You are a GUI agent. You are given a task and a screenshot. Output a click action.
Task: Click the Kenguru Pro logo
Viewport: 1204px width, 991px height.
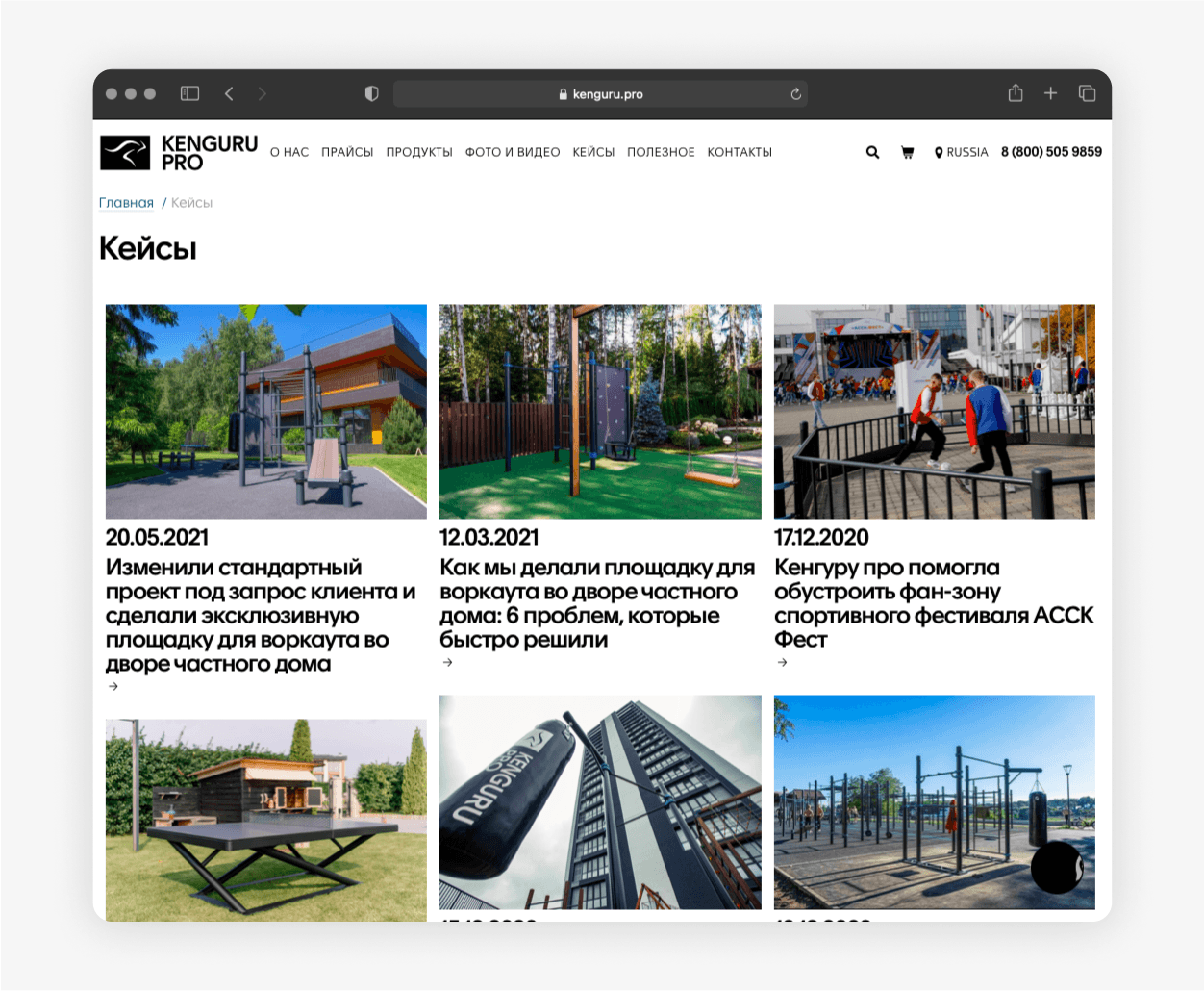pos(179,153)
